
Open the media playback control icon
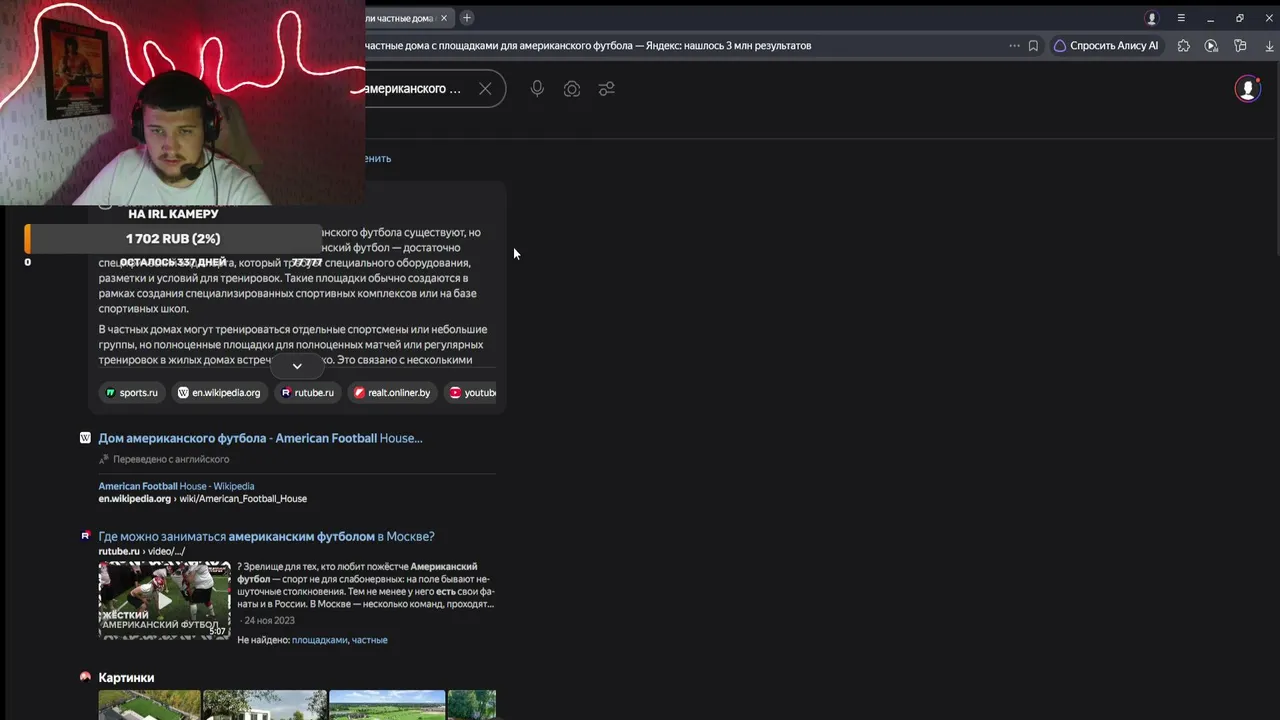[1211, 46]
